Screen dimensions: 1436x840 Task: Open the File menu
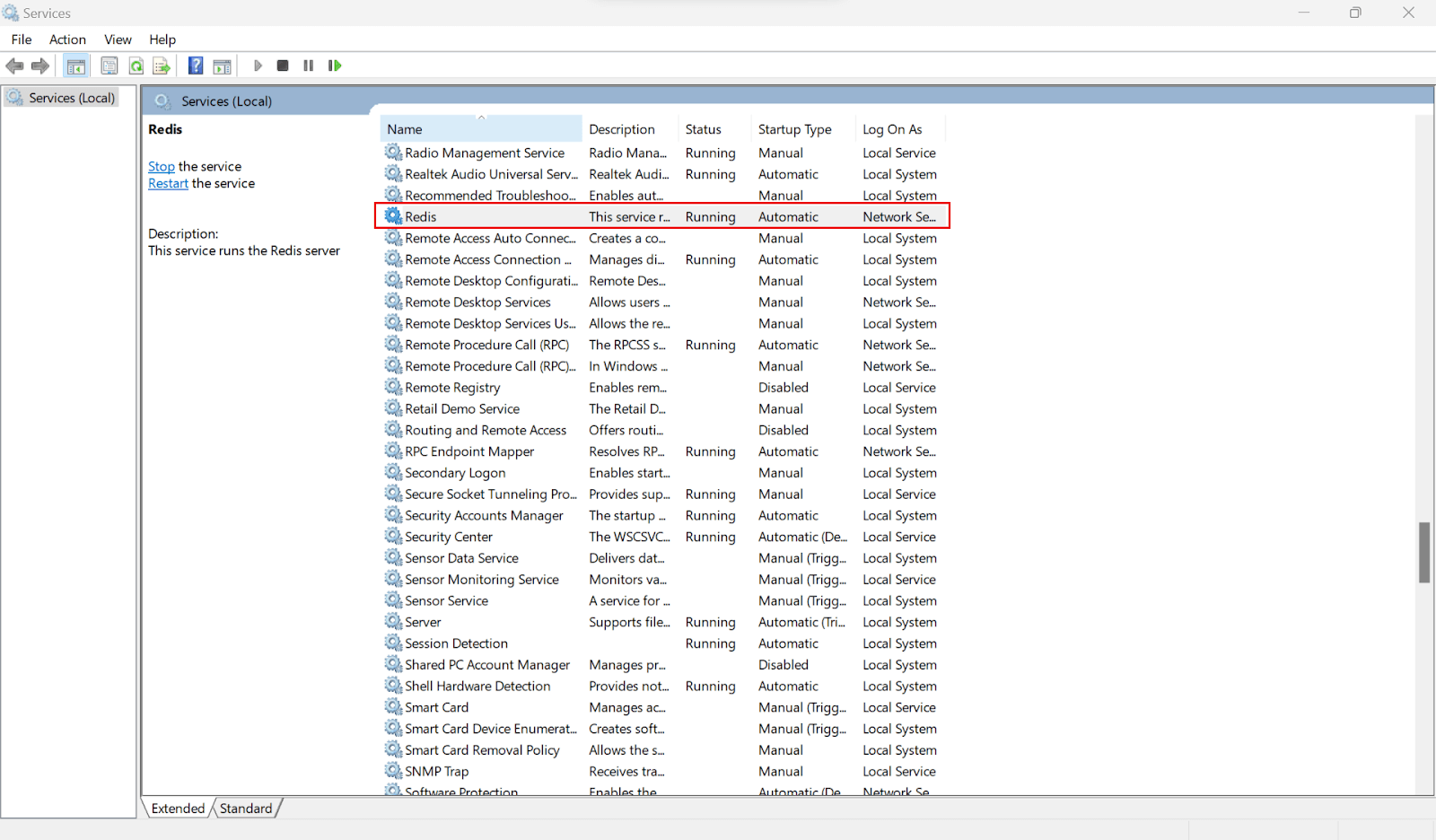point(22,39)
